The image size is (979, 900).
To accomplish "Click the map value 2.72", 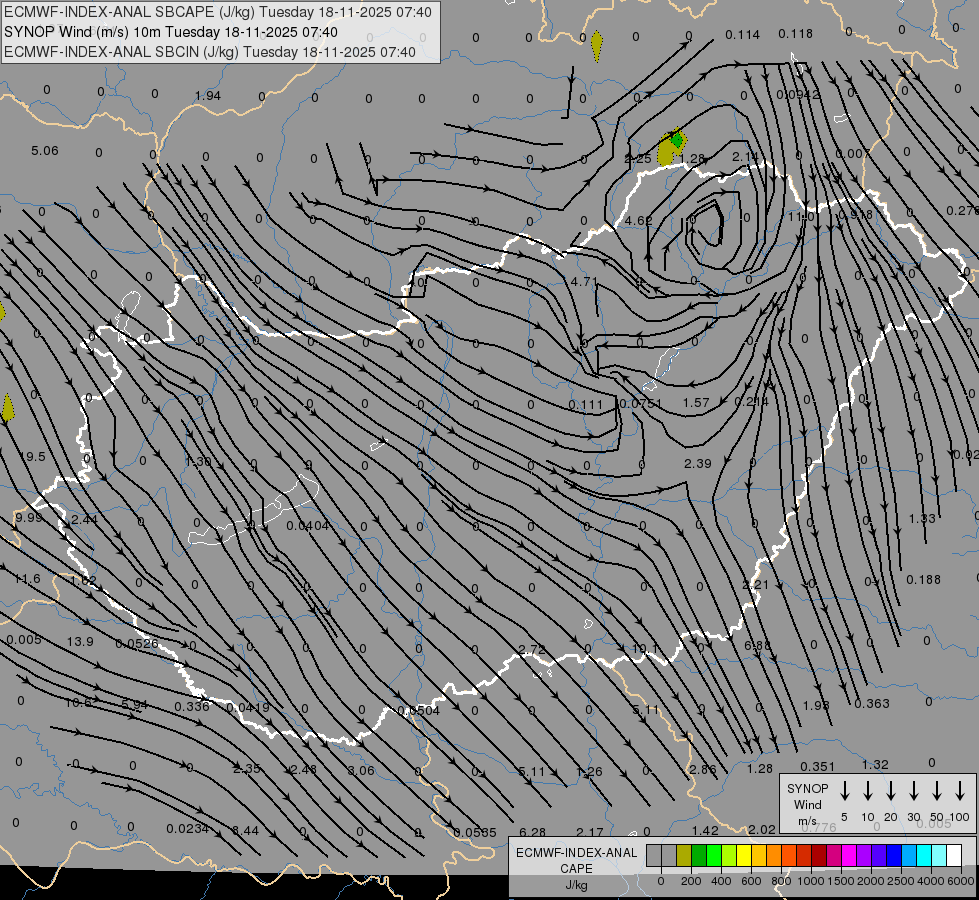I will [532, 650].
